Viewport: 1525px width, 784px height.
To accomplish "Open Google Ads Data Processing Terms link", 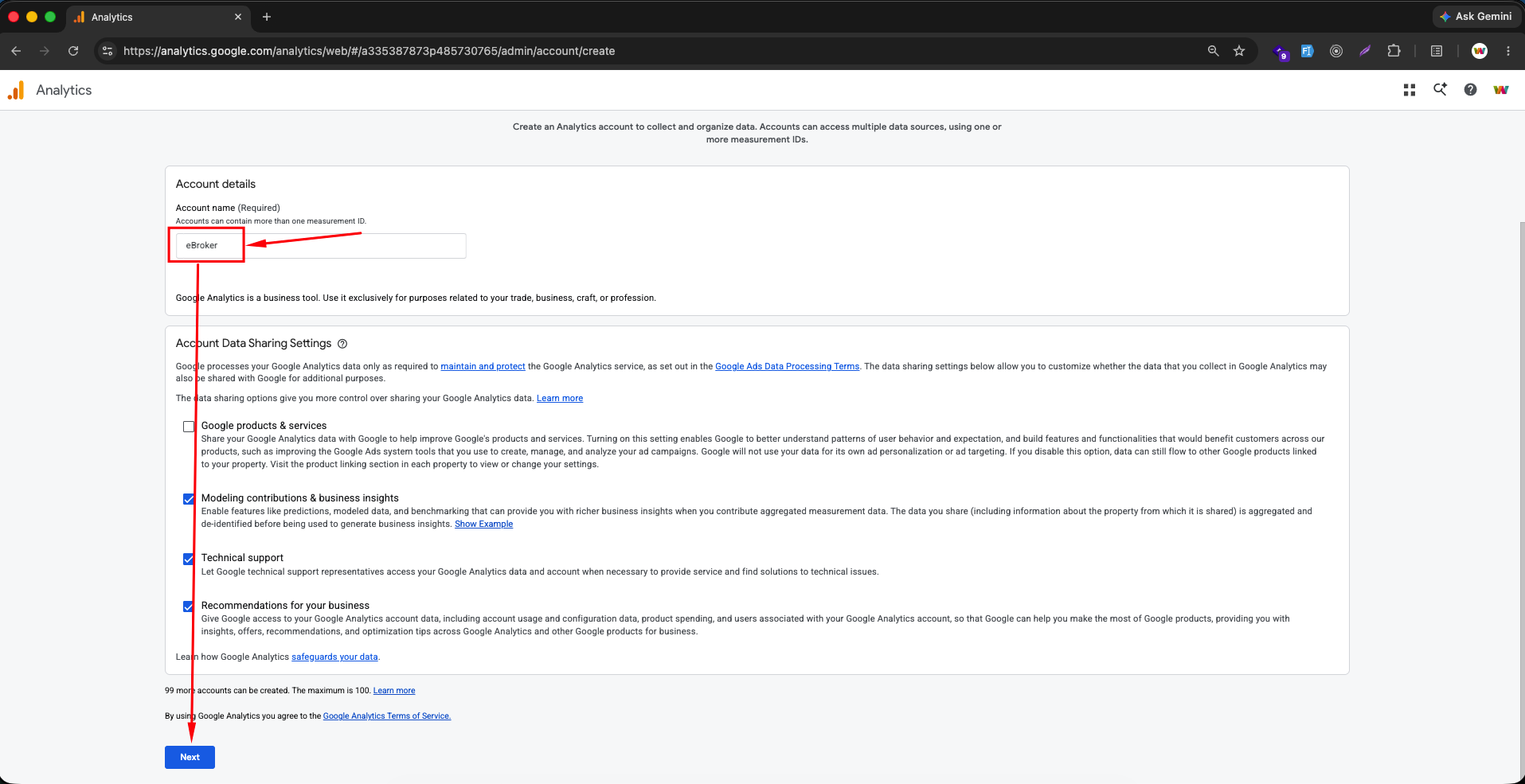I will click(x=788, y=366).
